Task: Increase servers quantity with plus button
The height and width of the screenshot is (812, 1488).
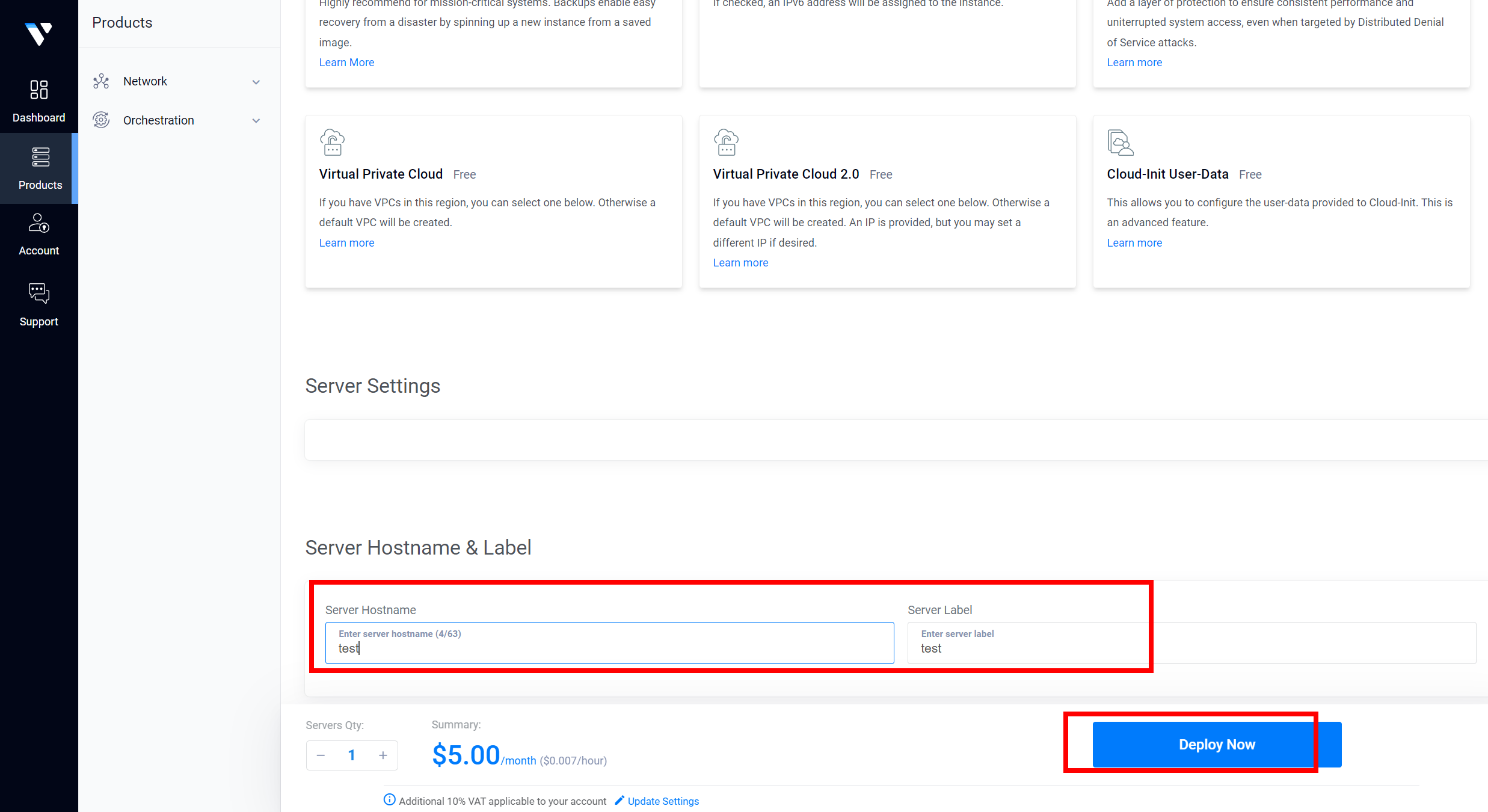Action: 383,755
